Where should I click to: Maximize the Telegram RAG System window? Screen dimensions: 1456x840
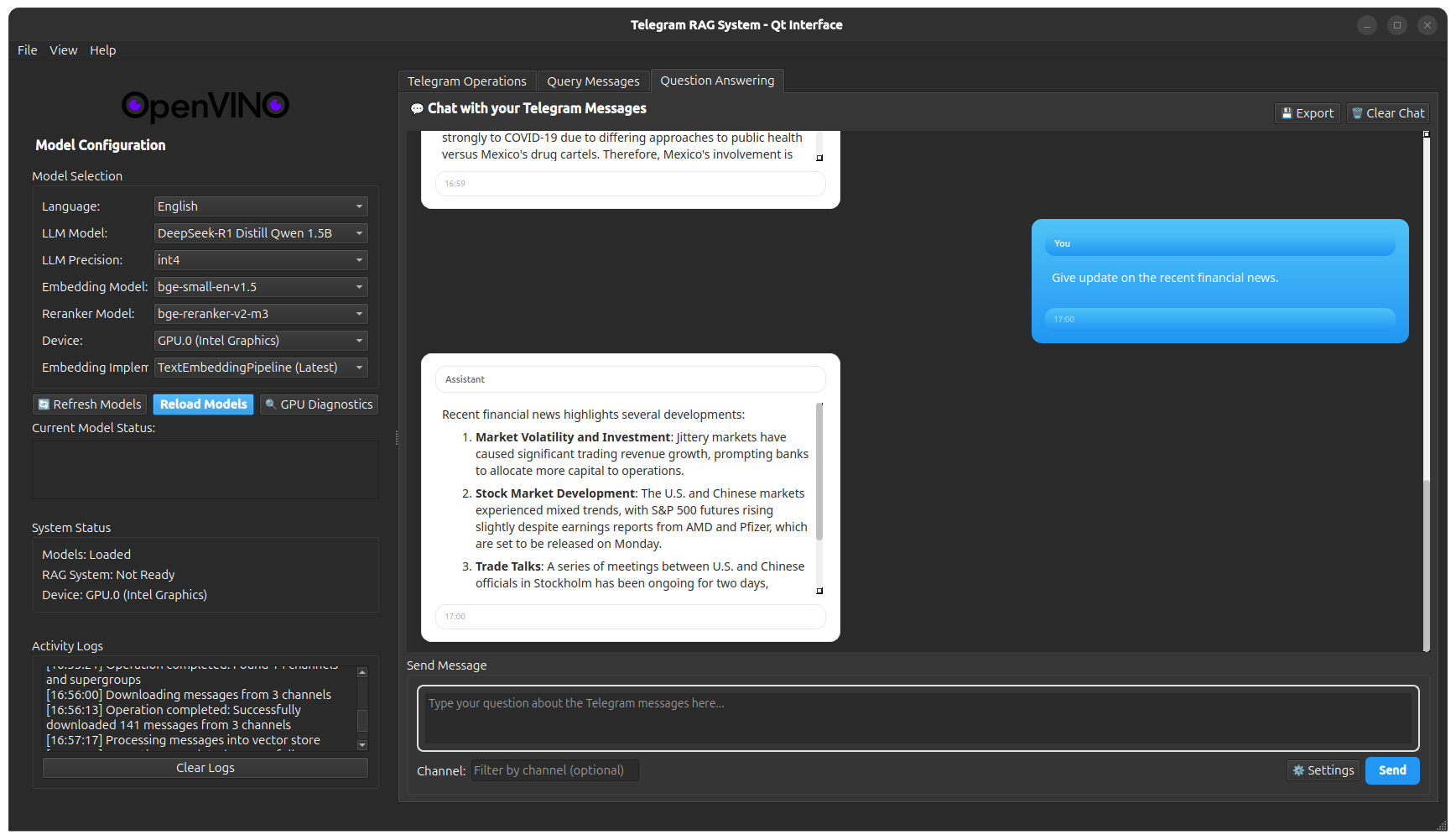coord(1397,25)
